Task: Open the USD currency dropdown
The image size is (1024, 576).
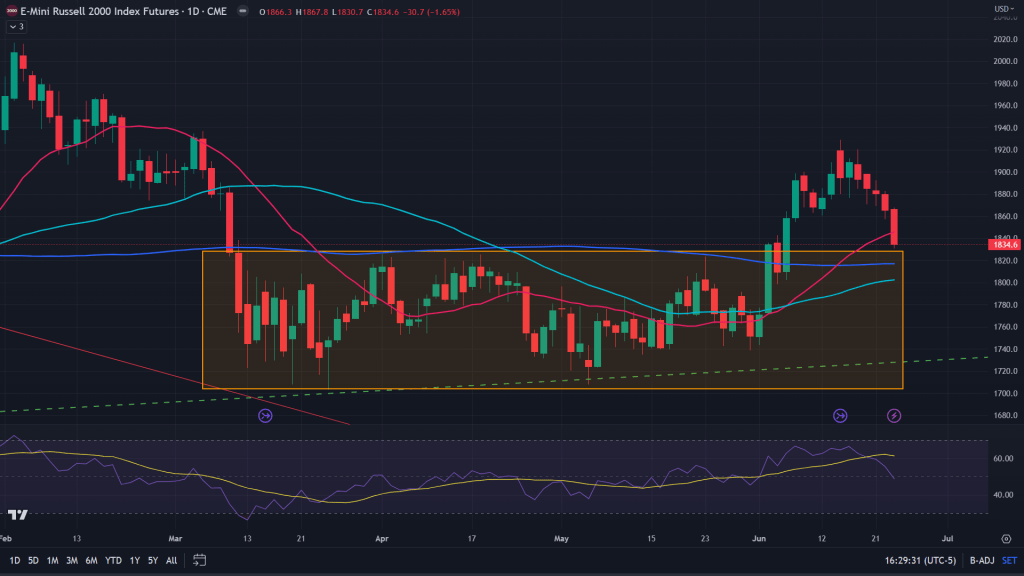Action: [1001, 9]
